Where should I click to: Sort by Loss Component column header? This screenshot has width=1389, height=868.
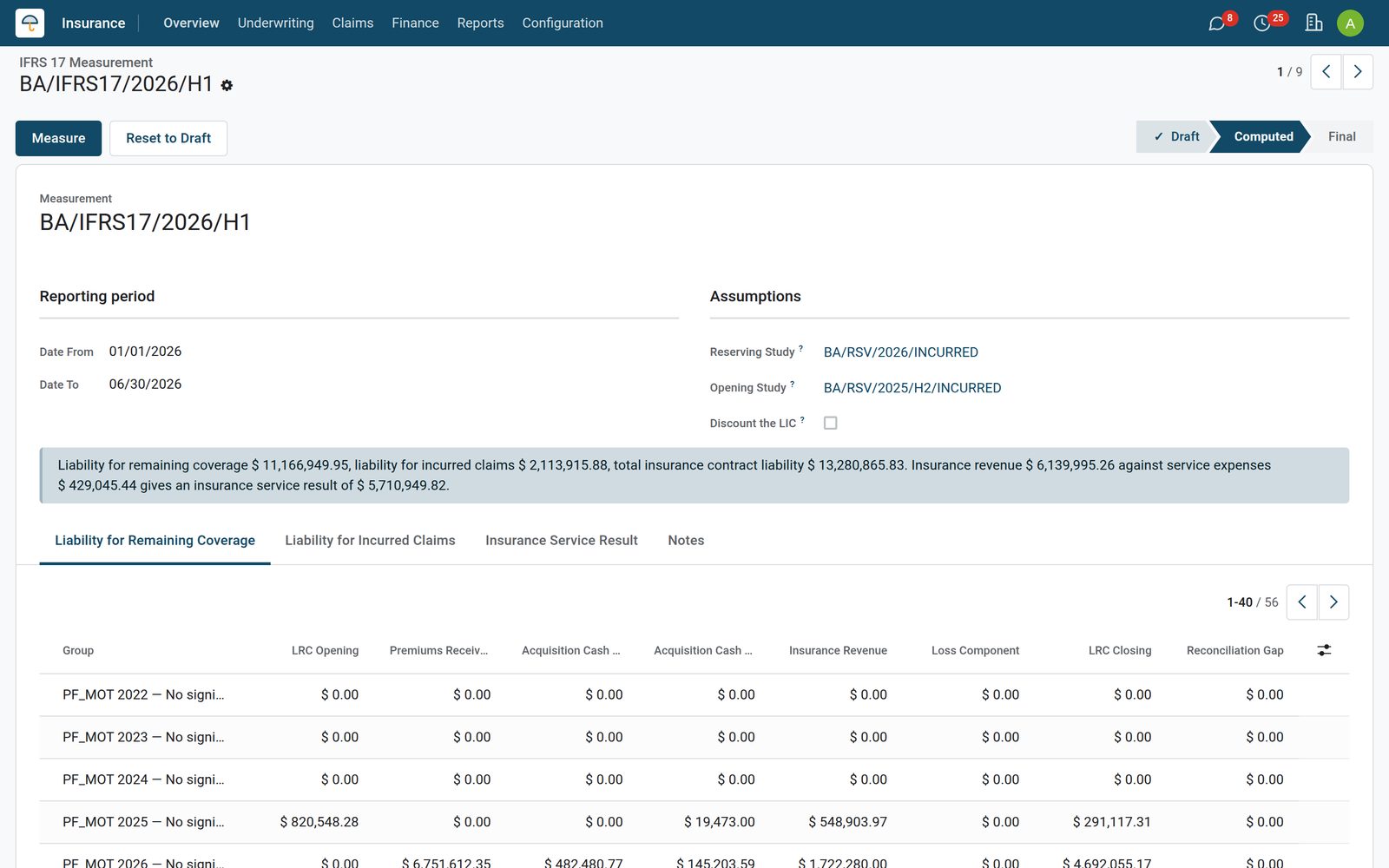975,650
